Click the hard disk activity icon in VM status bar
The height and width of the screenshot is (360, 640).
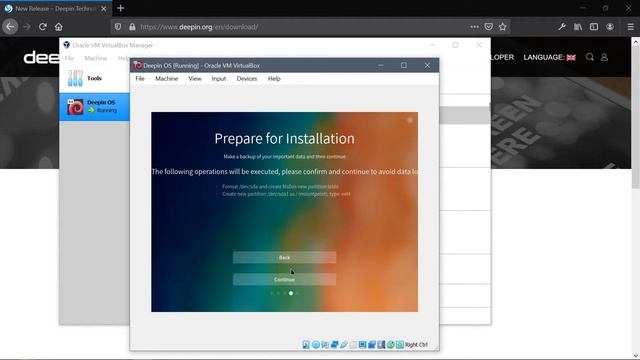click(306, 344)
